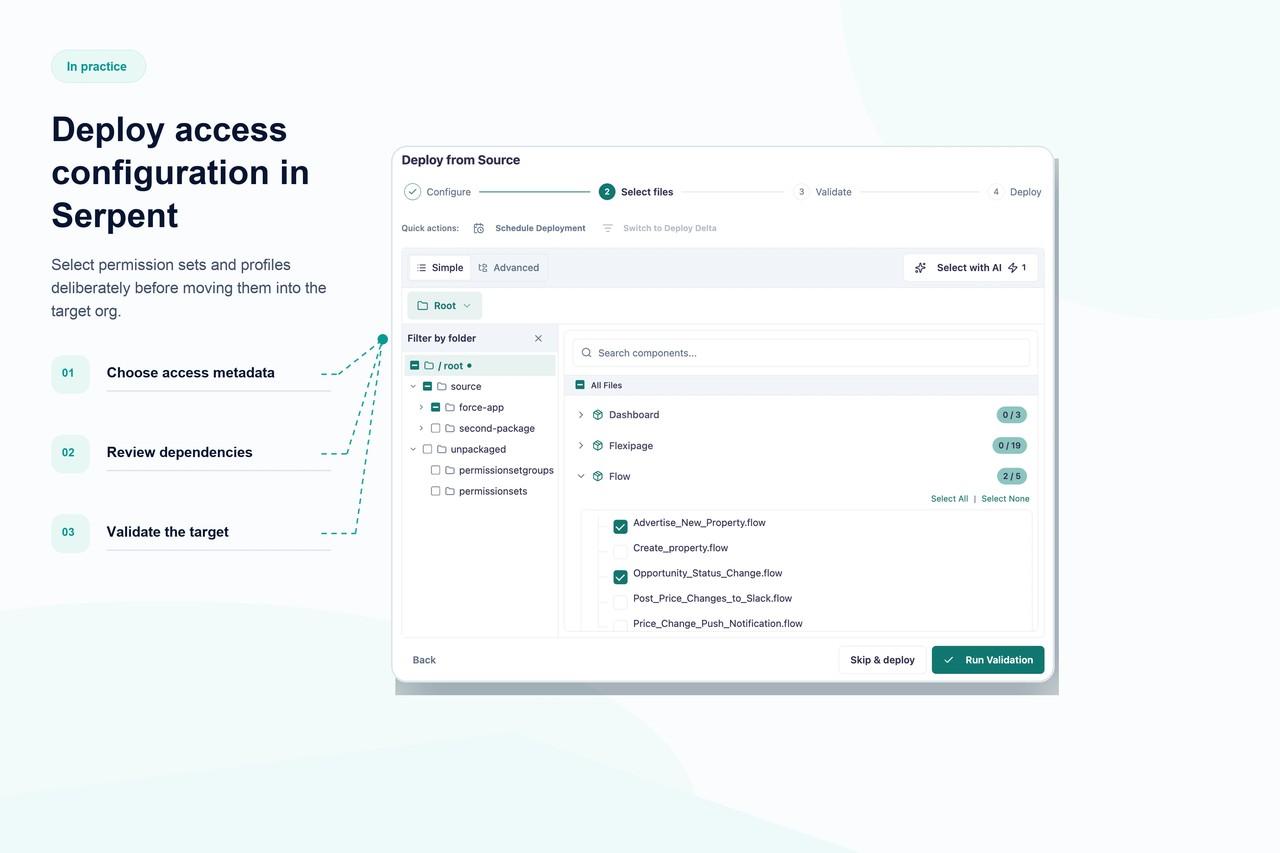Image resolution: width=1280 pixels, height=853 pixels.
Task: Click the Skip & deploy button
Action: click(882, 660)
